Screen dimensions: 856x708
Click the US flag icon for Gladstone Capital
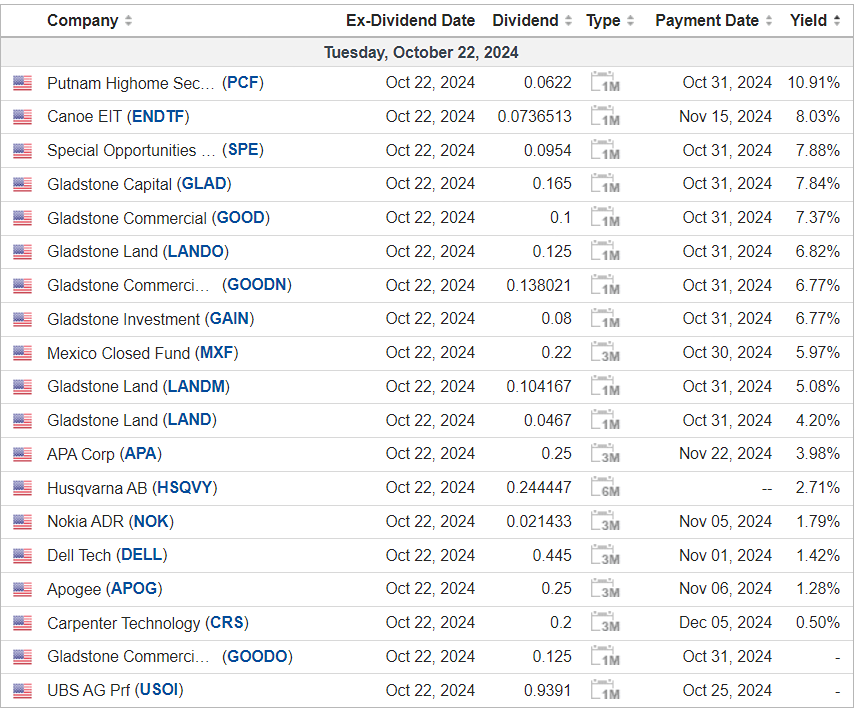[x=22, y=184]
